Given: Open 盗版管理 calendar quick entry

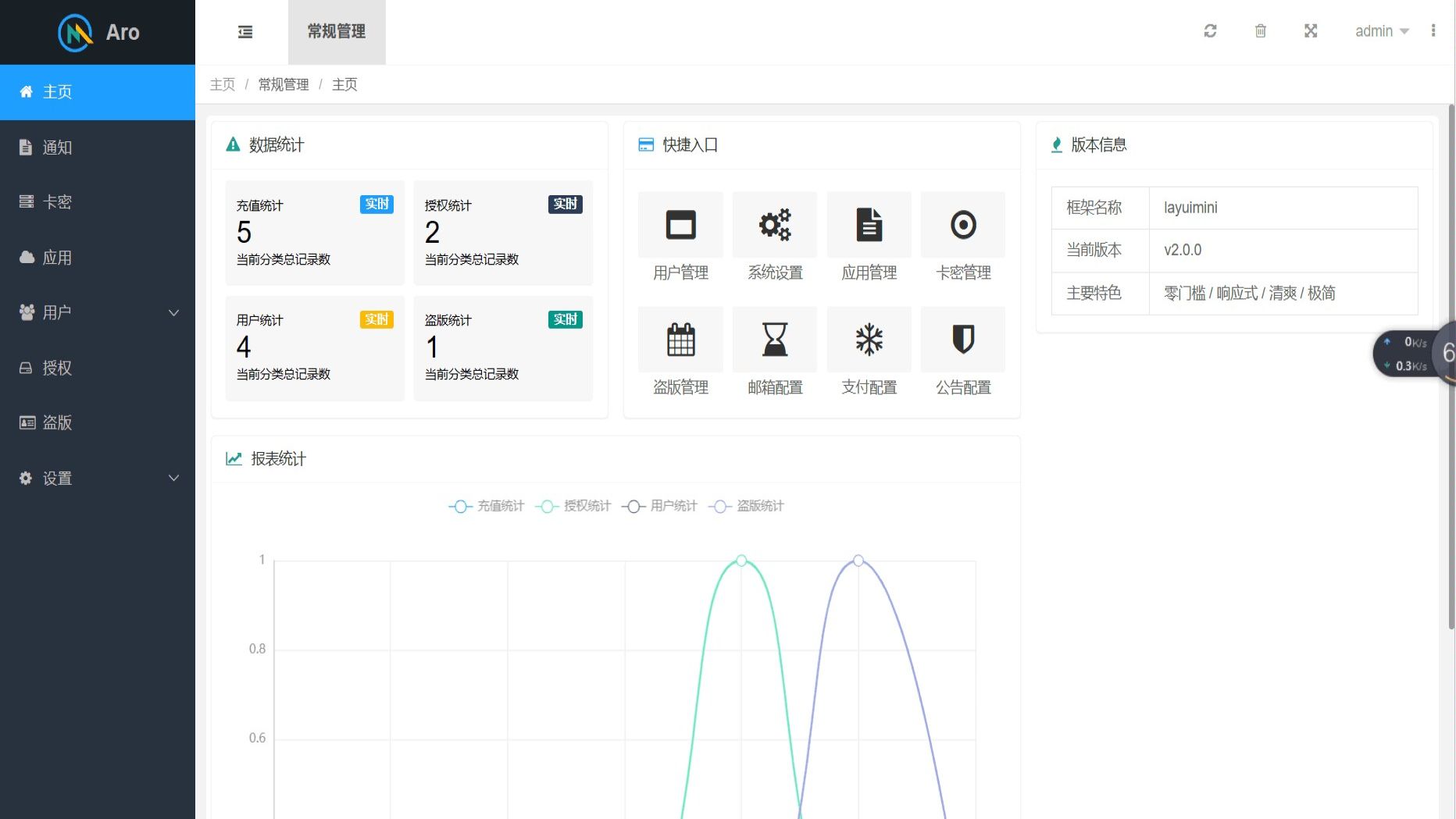Looking at the screenshot, I should point(680,340).
